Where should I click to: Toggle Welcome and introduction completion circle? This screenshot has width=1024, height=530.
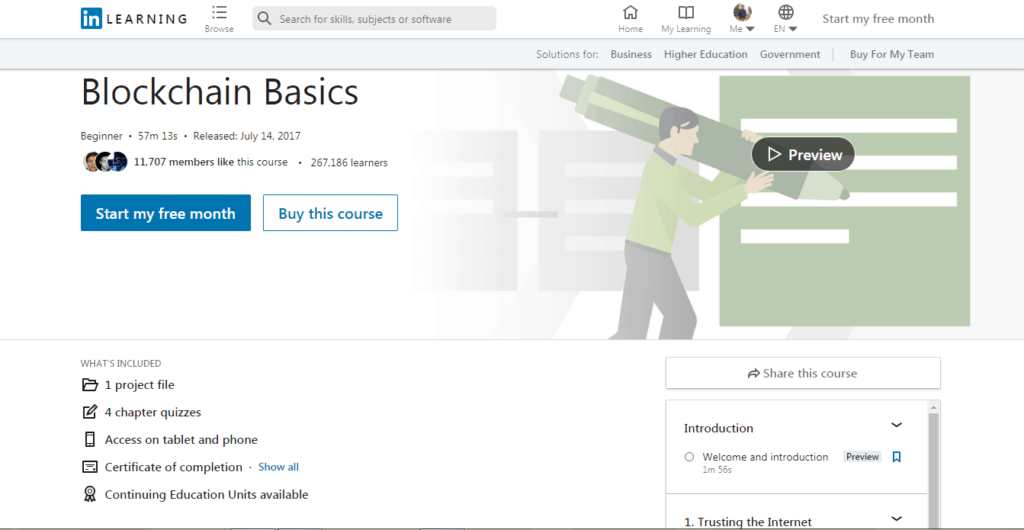click(689, 457)
